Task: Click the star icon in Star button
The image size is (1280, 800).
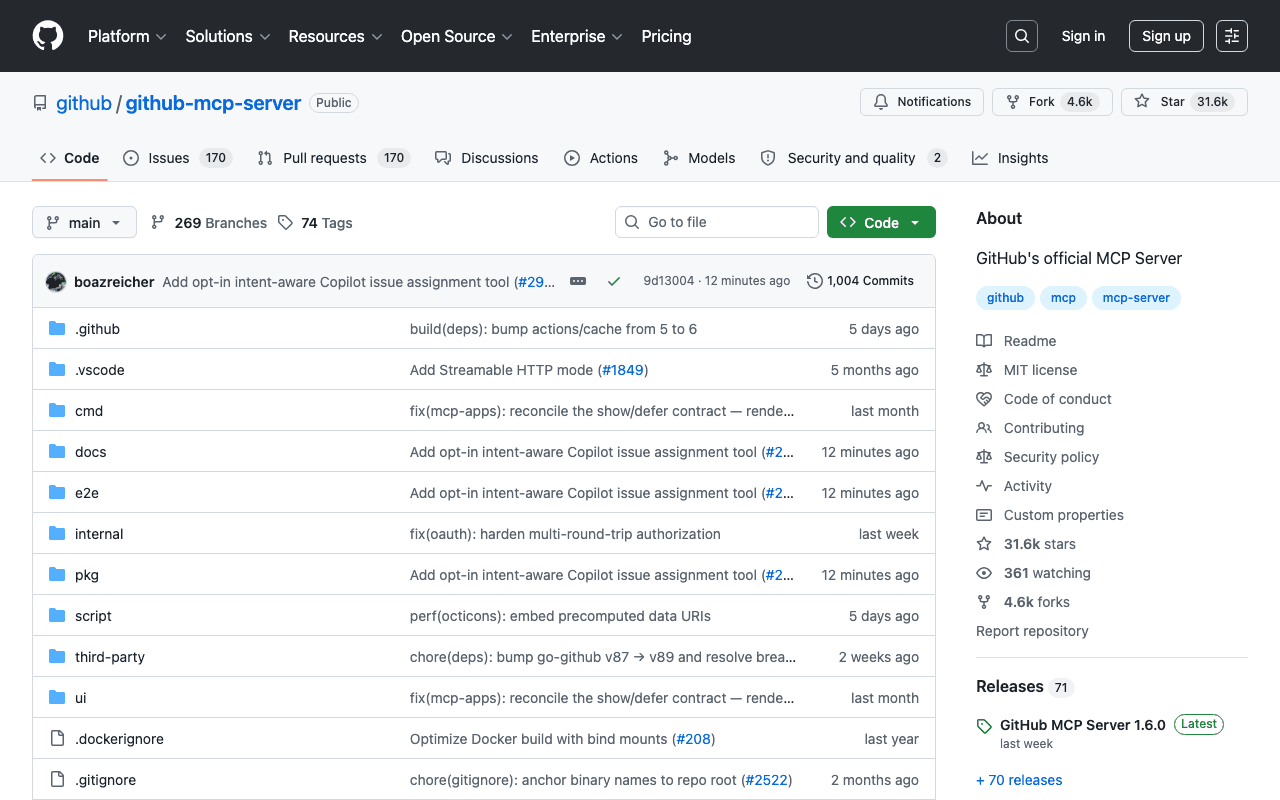Action: point(1142,102)
